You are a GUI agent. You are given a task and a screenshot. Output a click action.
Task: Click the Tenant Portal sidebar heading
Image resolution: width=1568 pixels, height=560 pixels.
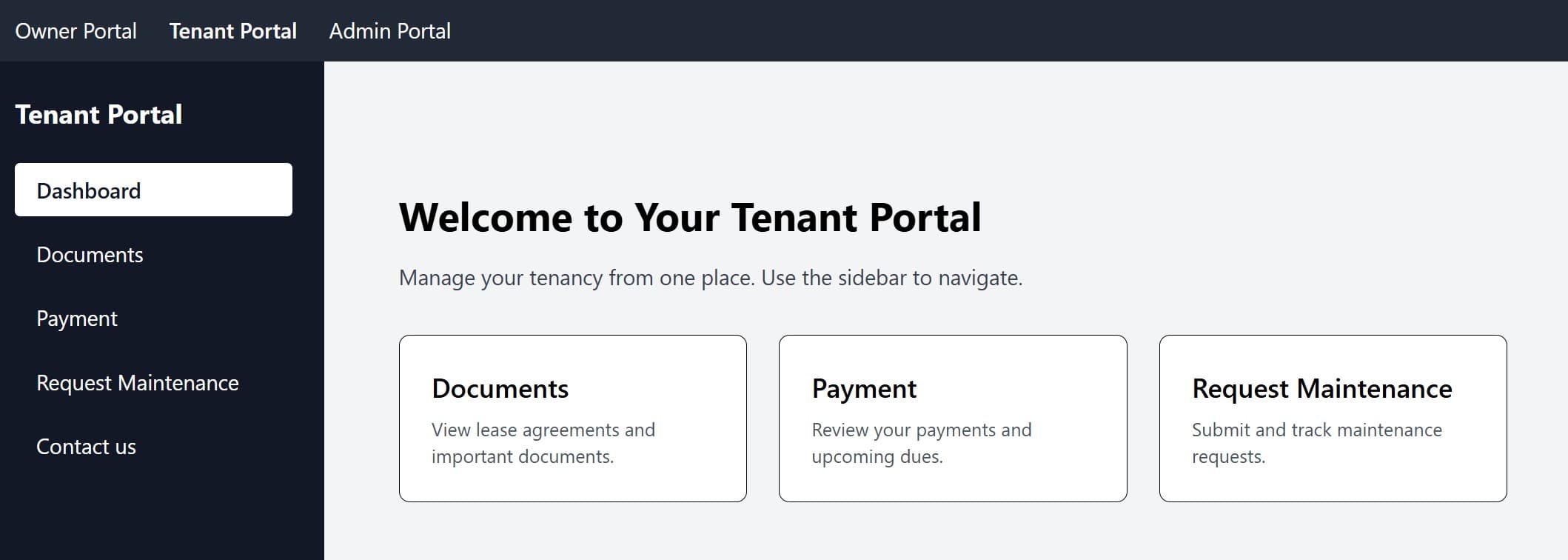(x=98, y=115)
